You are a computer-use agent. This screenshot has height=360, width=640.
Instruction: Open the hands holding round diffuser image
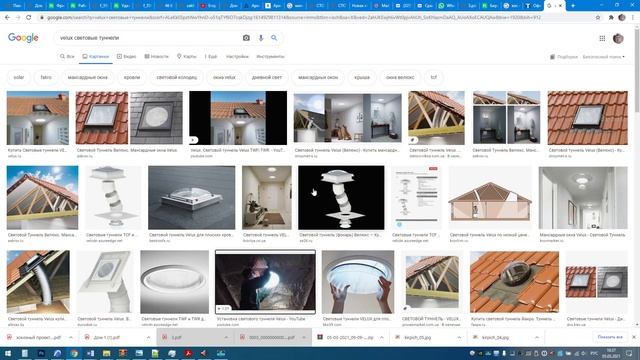358,282
